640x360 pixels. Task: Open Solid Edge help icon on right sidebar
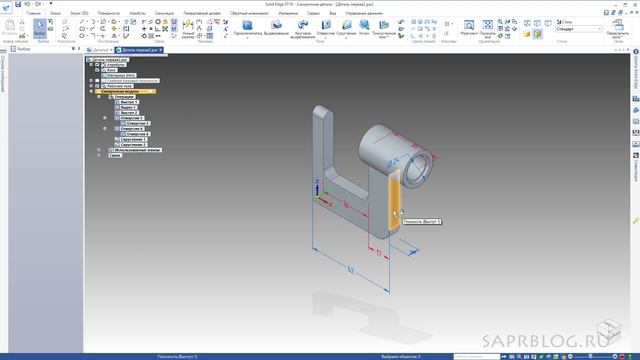tap(636, 52)
